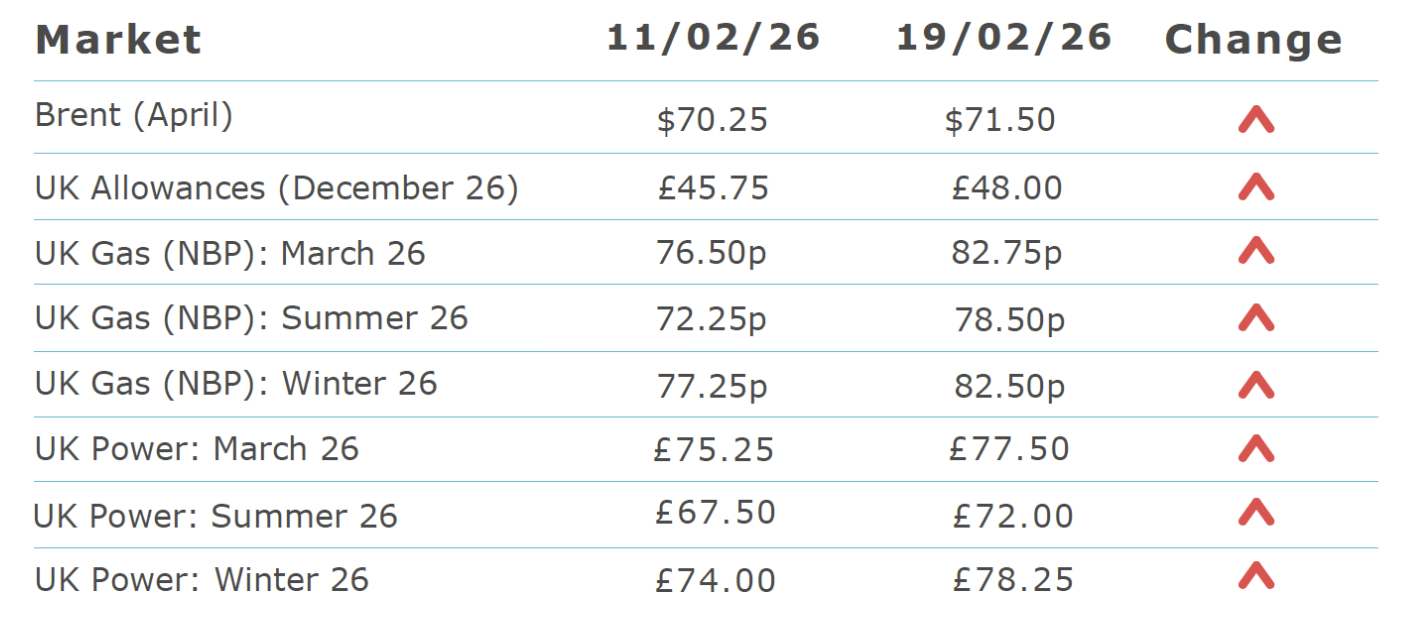The image size is (1420, 630).
Task: Click the UK Power Summer 26 change arrow
Action: click(1256, 513)
